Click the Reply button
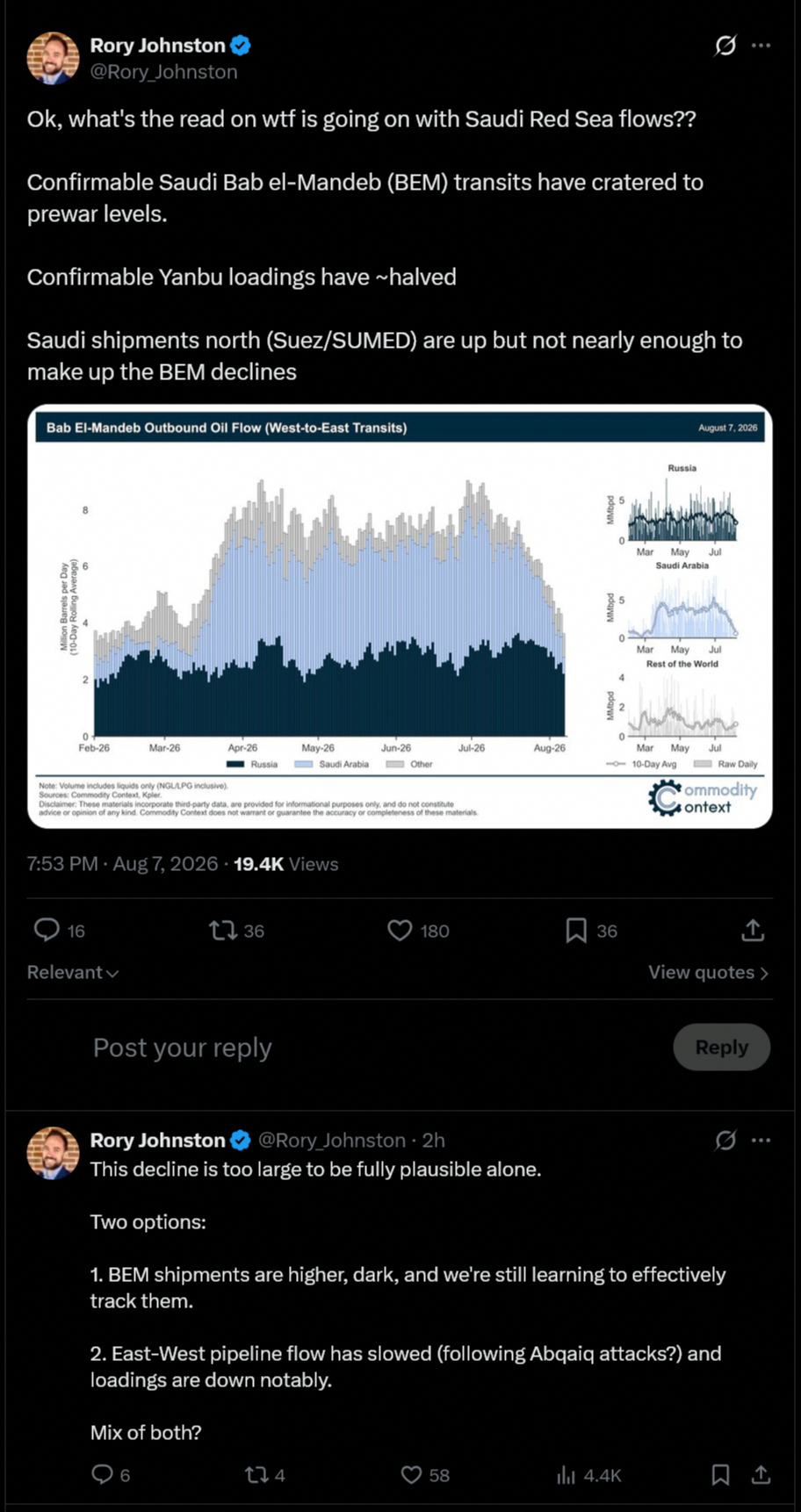This screenshot has height=1512, width=801. 722,1047
